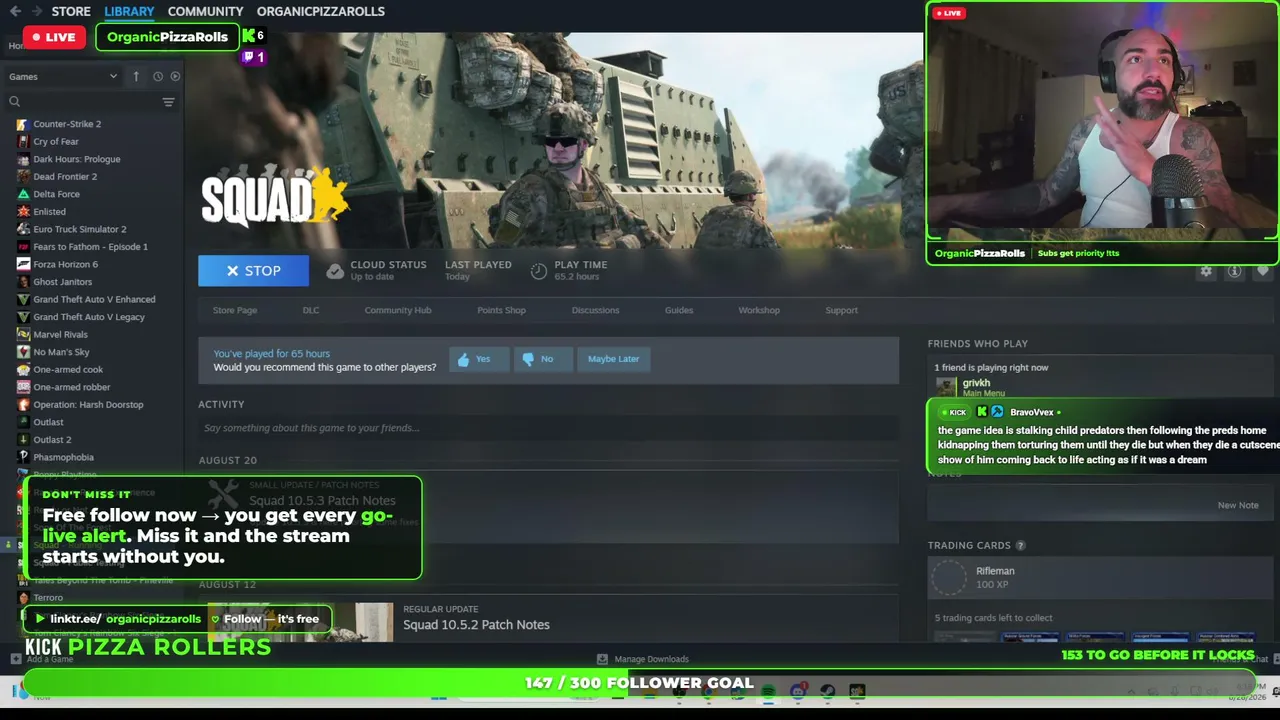Viewport: 1280px width, 720px height.
Task: Open the LIBRARY menu
Action: (x=129, y=11)
